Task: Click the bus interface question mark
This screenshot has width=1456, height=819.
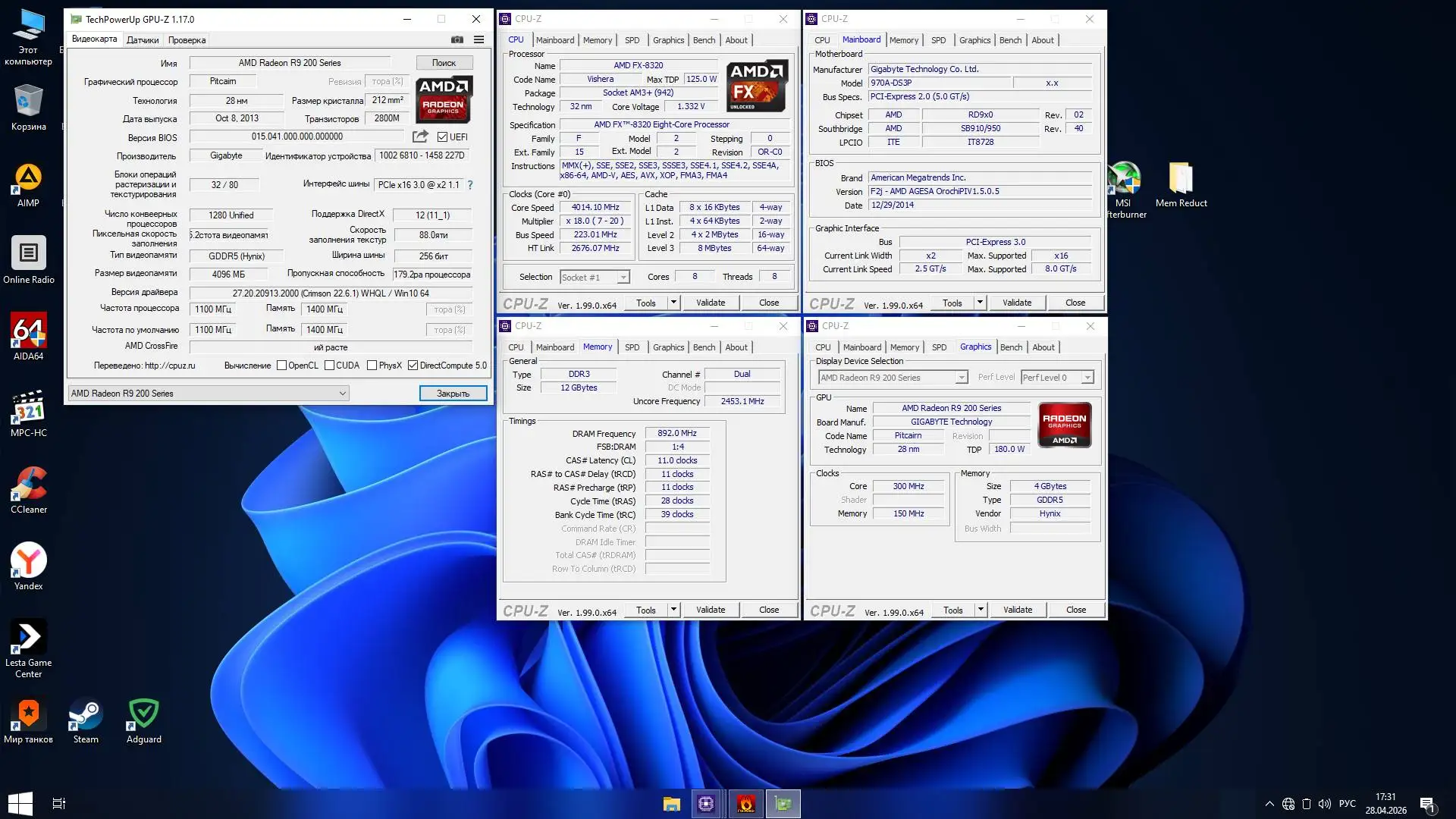Action: click(x=470, y=184)
